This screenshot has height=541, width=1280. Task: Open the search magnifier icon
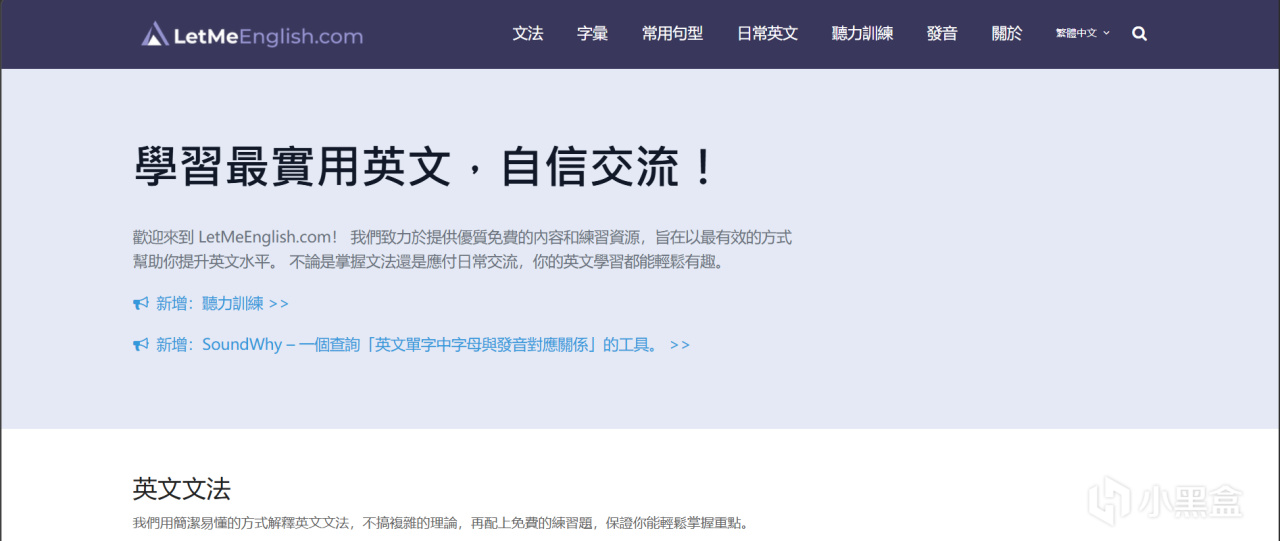1139,34
